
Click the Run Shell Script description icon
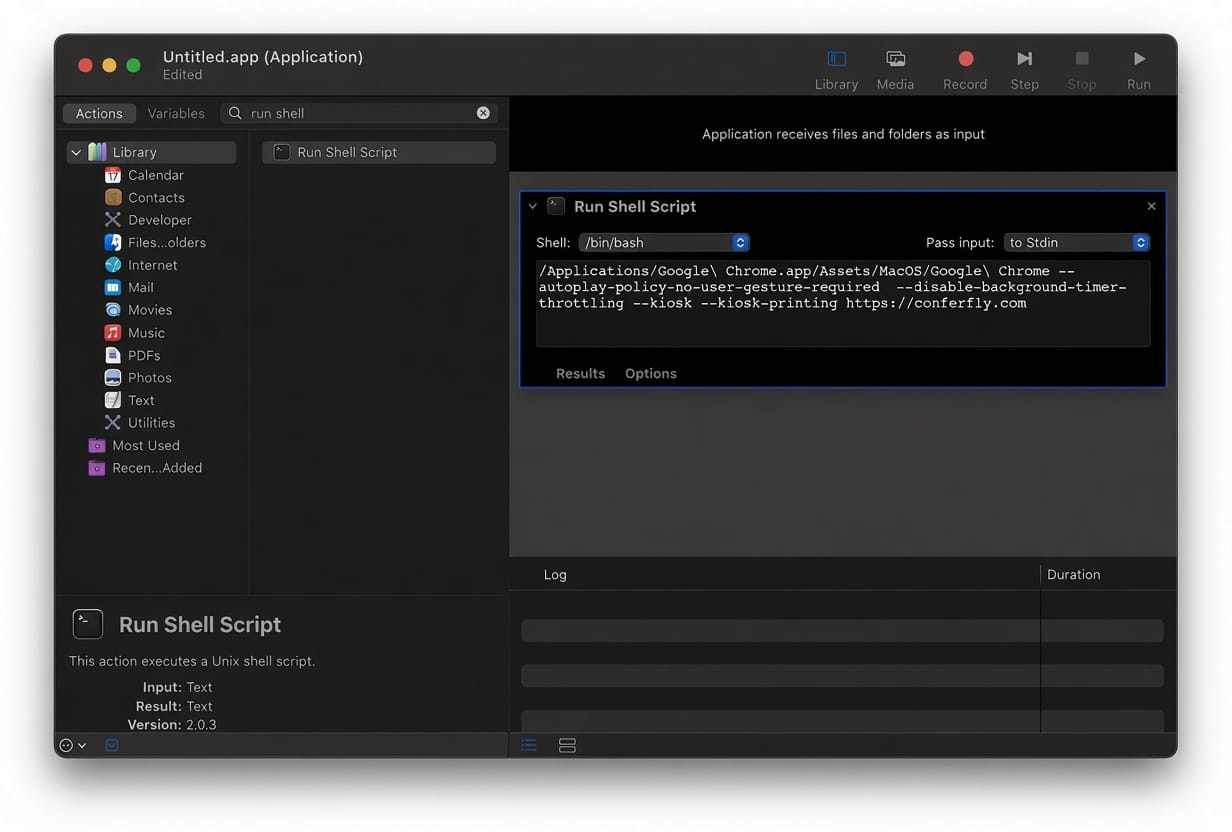coord(88,624)
